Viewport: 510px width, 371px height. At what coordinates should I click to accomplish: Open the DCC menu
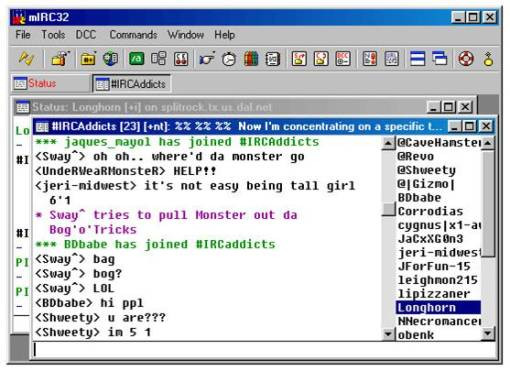[86, 35]
